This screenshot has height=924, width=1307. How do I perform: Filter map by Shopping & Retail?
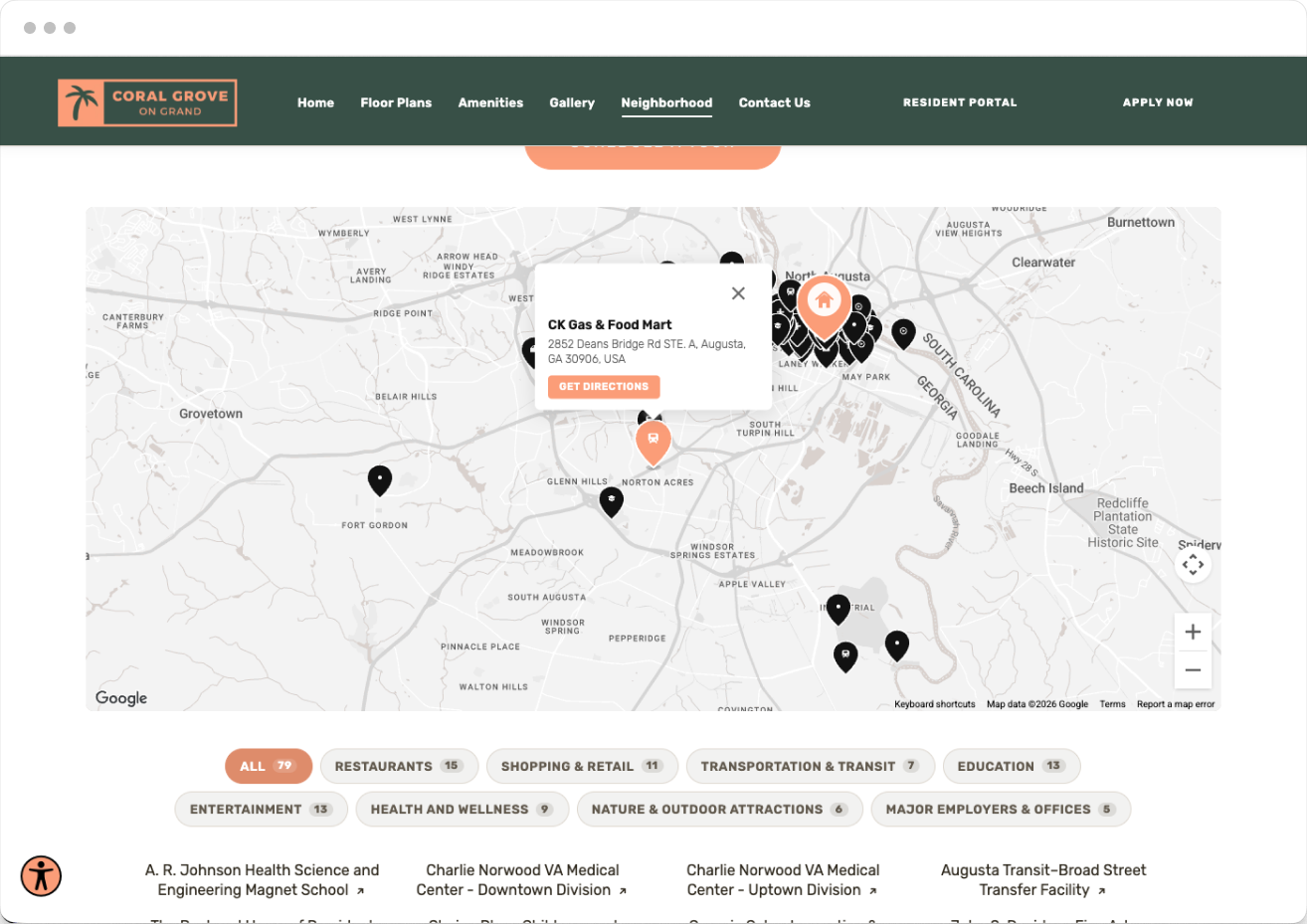click(x=582, y=766)
